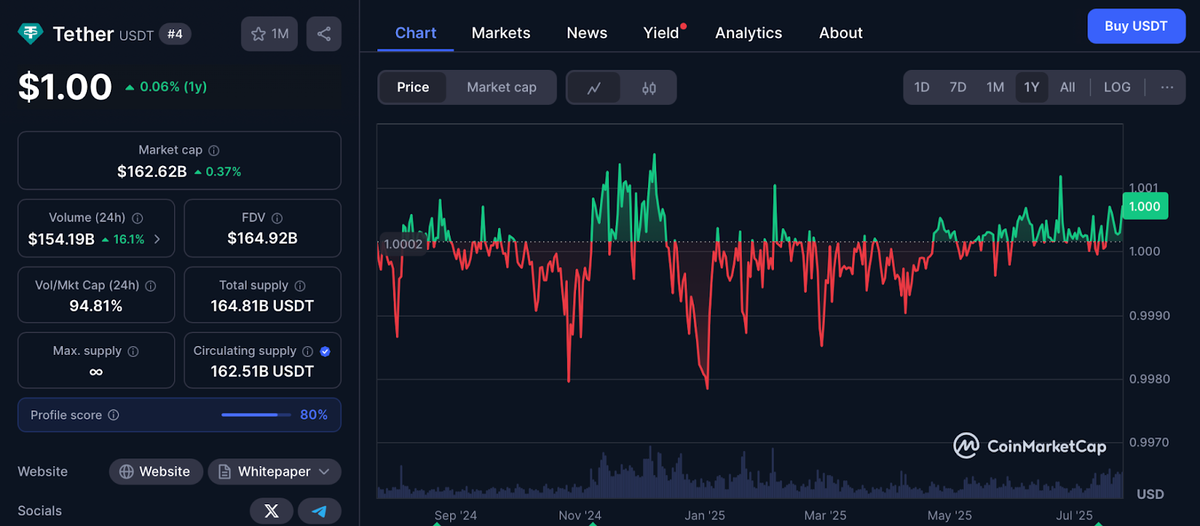This screenshot has width=1200, height=526.
Task: Expand Volume (24h) details chevron
Action: 157,240
